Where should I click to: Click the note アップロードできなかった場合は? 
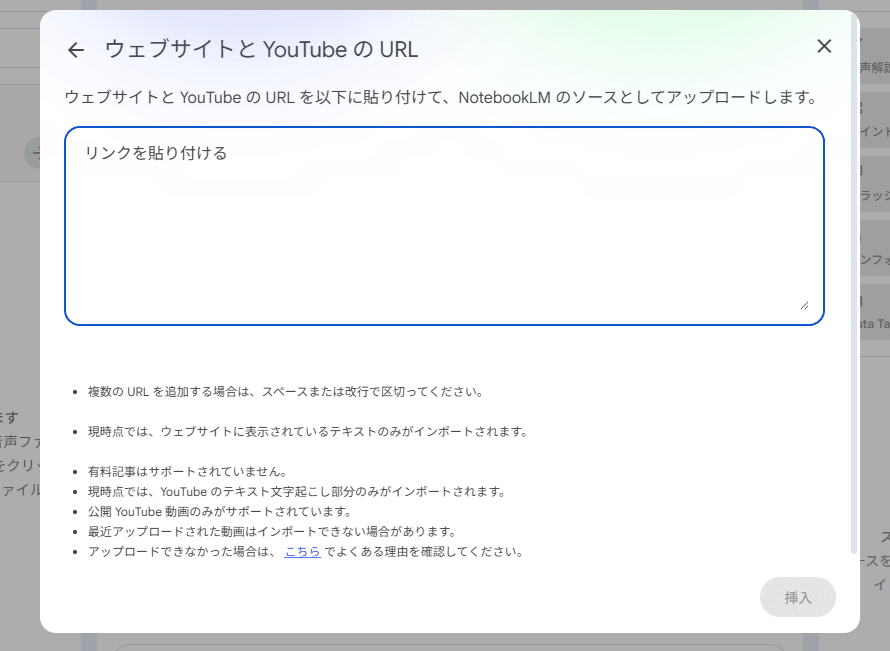pyautogui.click(x=306, y=552)
